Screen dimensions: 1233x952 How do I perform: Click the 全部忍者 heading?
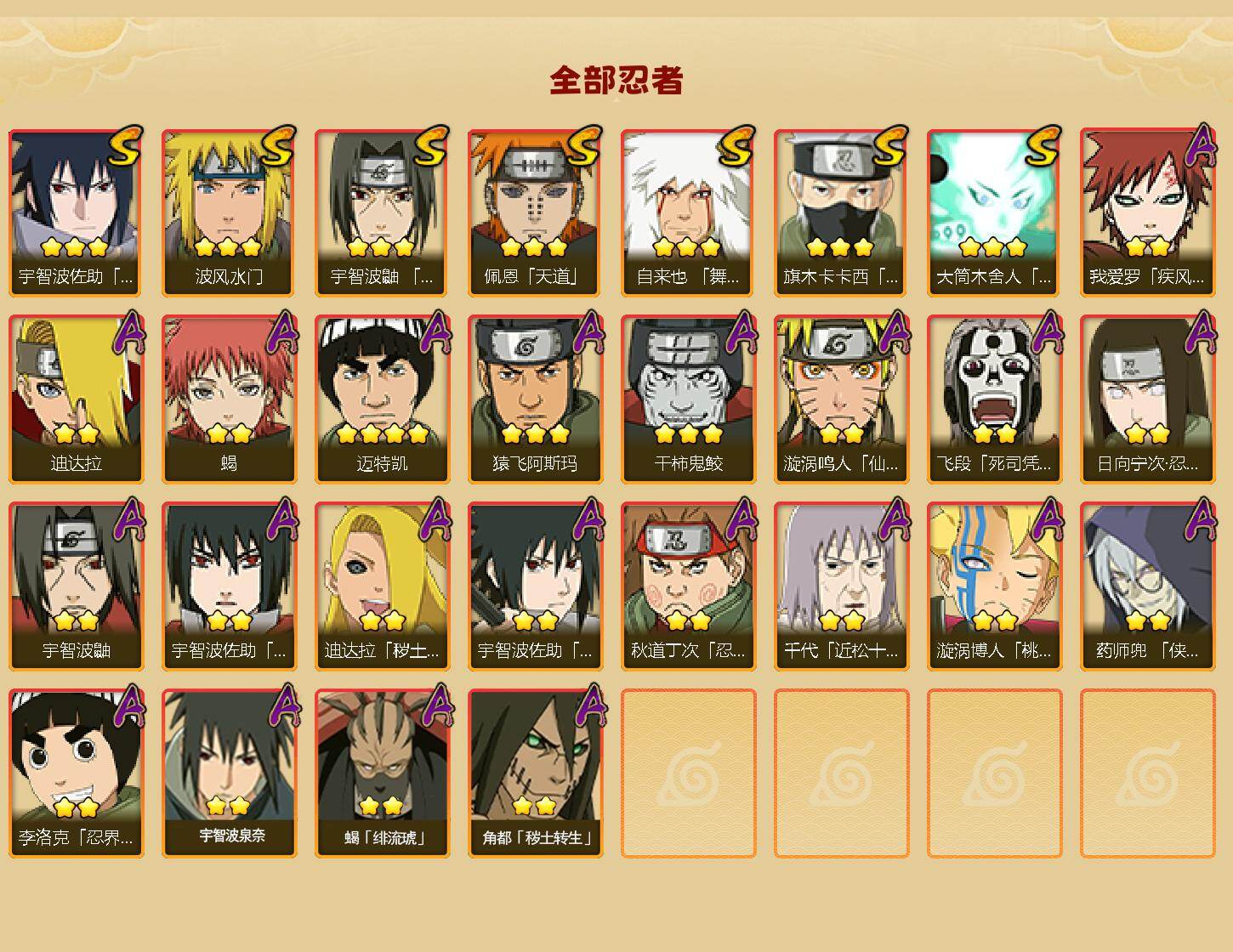[616, 81]
